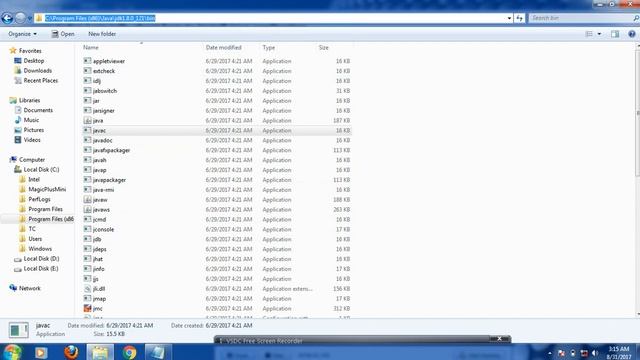Select the jli.dll file icon
This screenshot has height=360, width=640.
87,289
